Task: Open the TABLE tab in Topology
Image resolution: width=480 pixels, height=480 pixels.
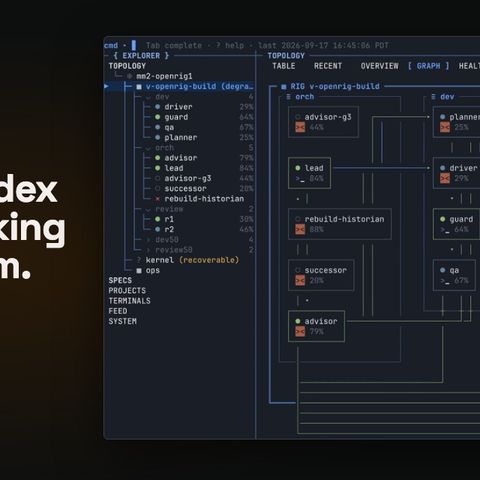Action: (x=284, y=66)
